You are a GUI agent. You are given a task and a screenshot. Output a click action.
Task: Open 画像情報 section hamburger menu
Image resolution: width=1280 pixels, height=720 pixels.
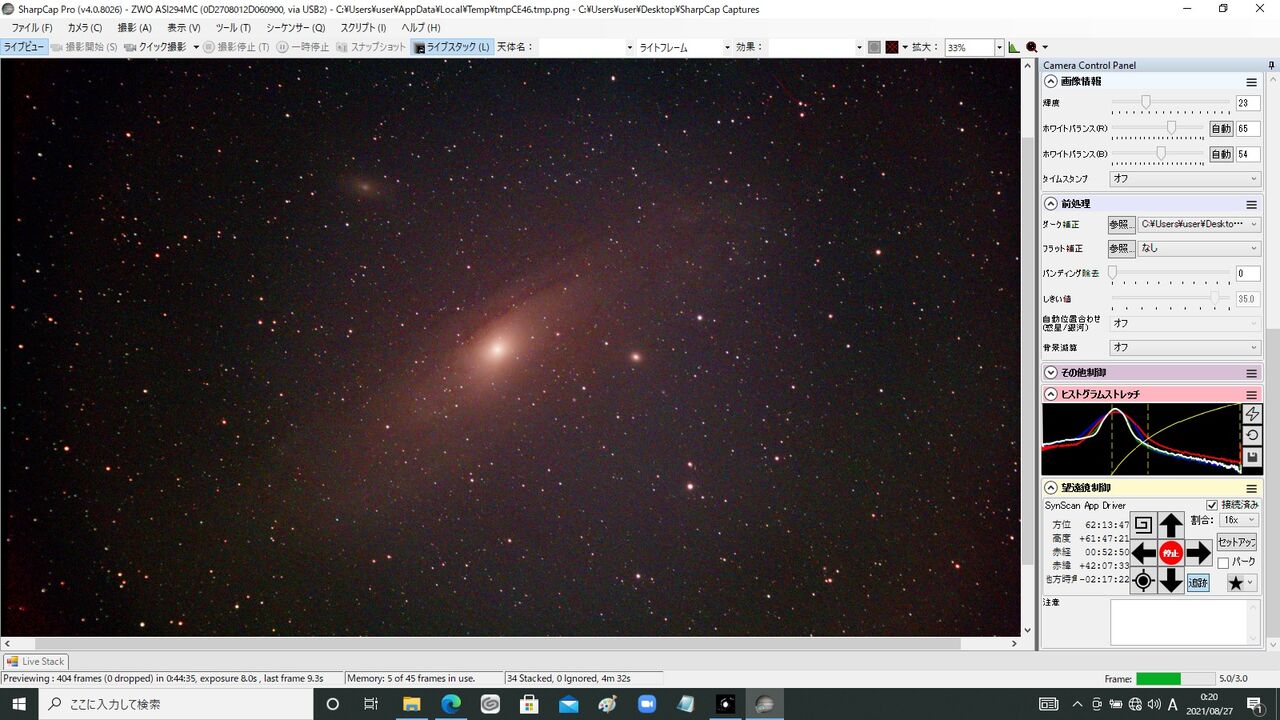click(x=1251, y=82)
